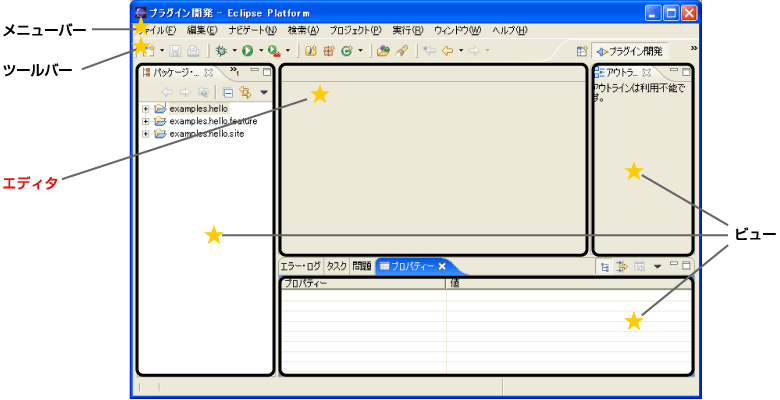Open Search with the flashlight icon
The height and width of the screenshot is (400, 780).
[x=402, y=51]
